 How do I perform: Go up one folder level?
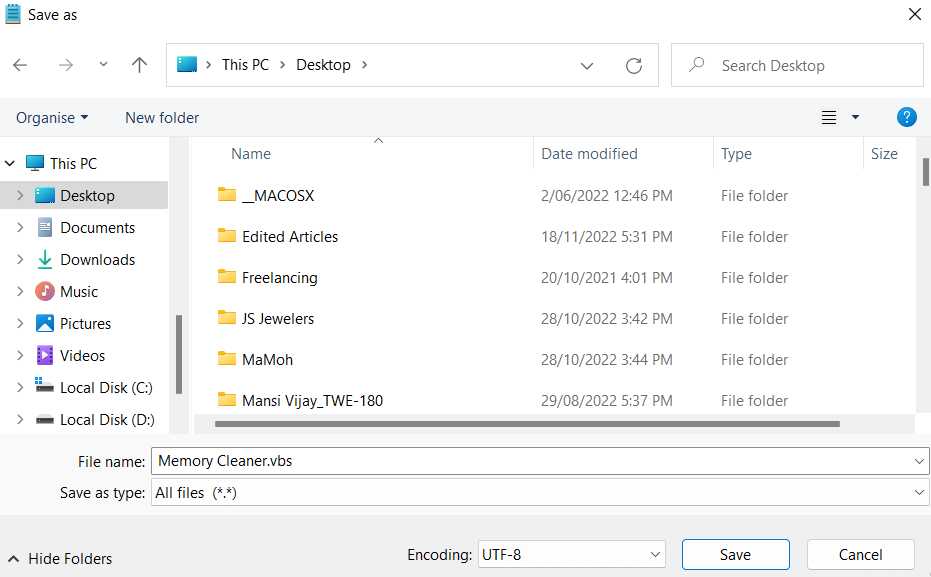pos(140,65)
